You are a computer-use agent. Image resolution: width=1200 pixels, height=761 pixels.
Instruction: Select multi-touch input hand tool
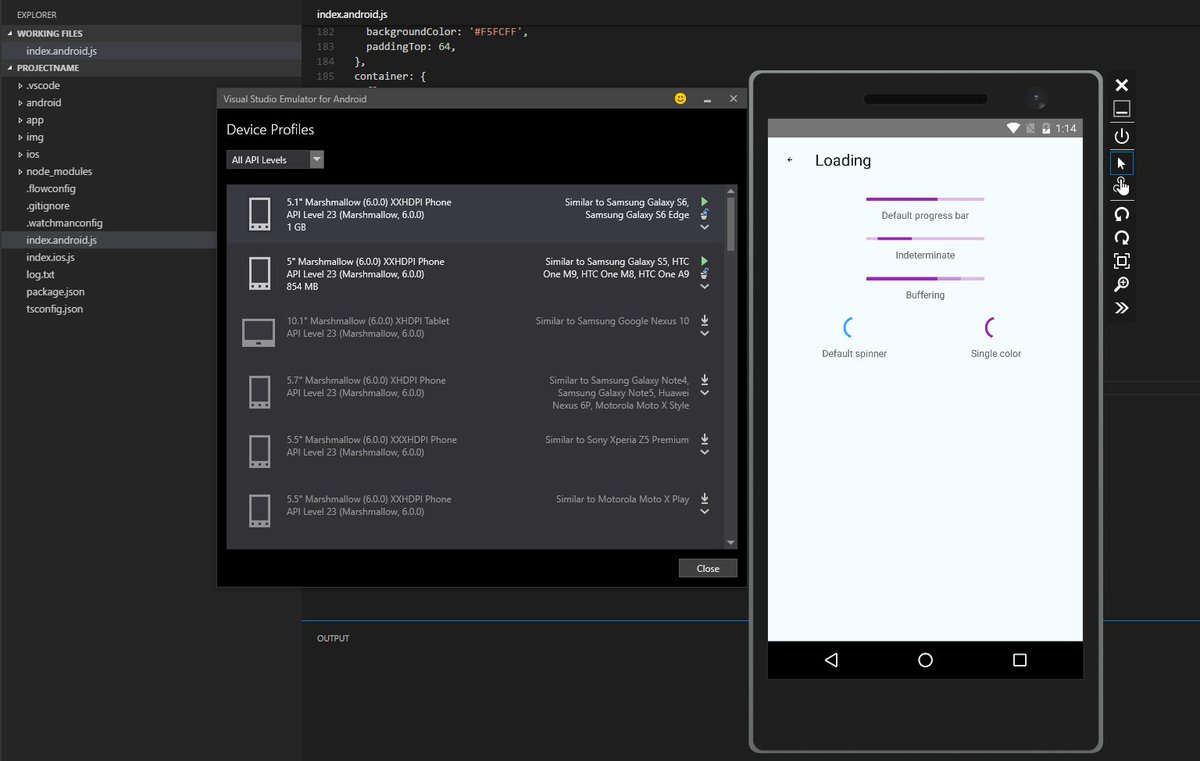(1122, 187)
